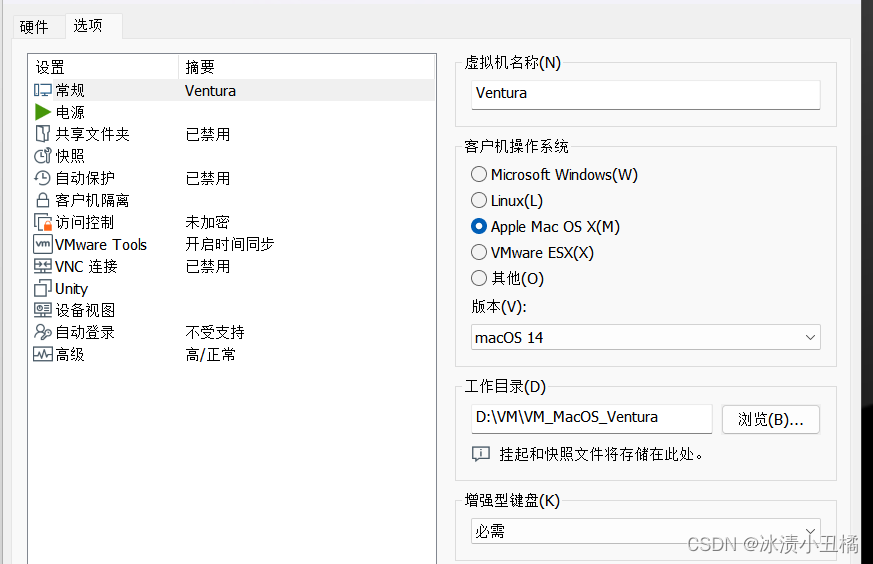Screen dimensions: 873x564
Task: Click the 设备视图 appliance view icon
Action: pos(43,310)
